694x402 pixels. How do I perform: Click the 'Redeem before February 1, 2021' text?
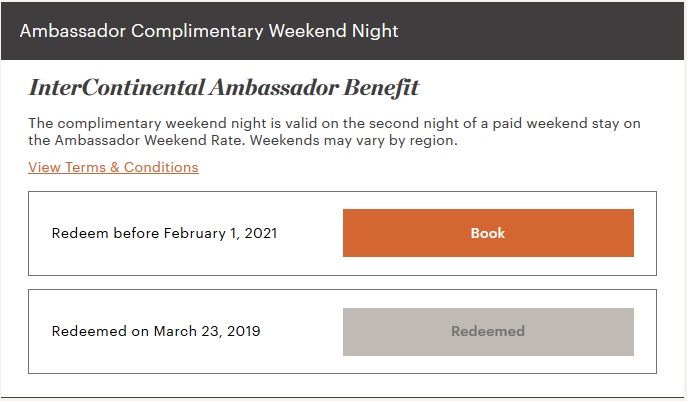164,233
